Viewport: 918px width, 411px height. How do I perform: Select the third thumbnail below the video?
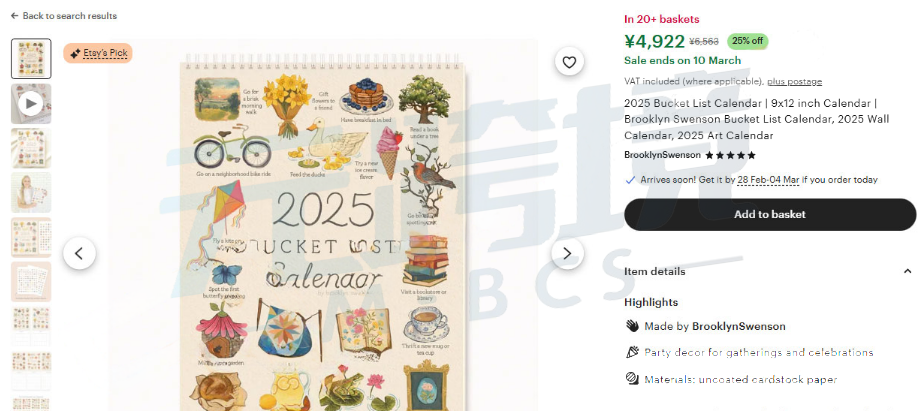tap(31, 148)
